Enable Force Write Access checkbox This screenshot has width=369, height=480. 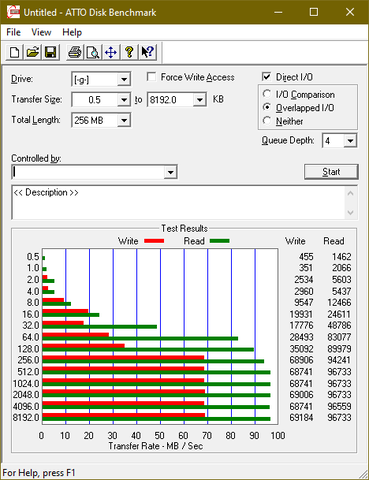coord(151,77)
